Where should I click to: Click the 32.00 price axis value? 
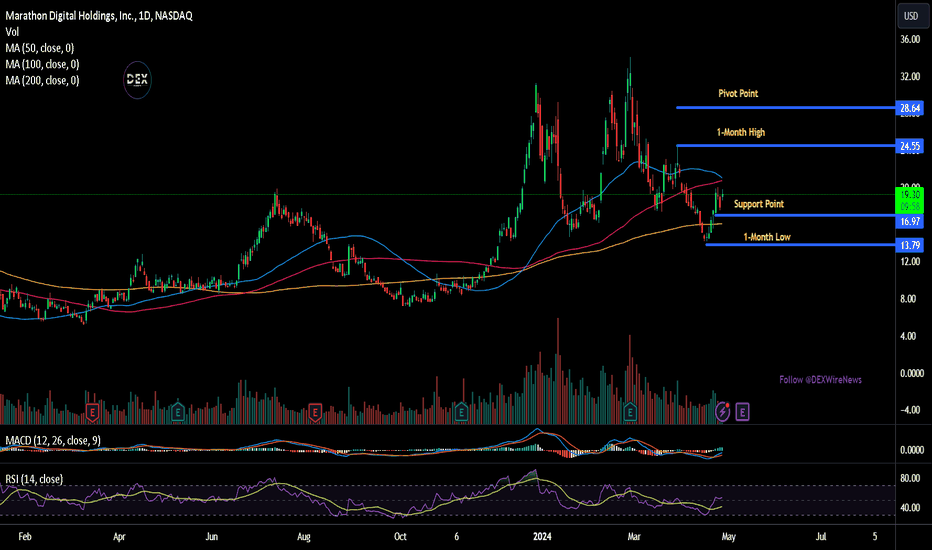point(910,77)
